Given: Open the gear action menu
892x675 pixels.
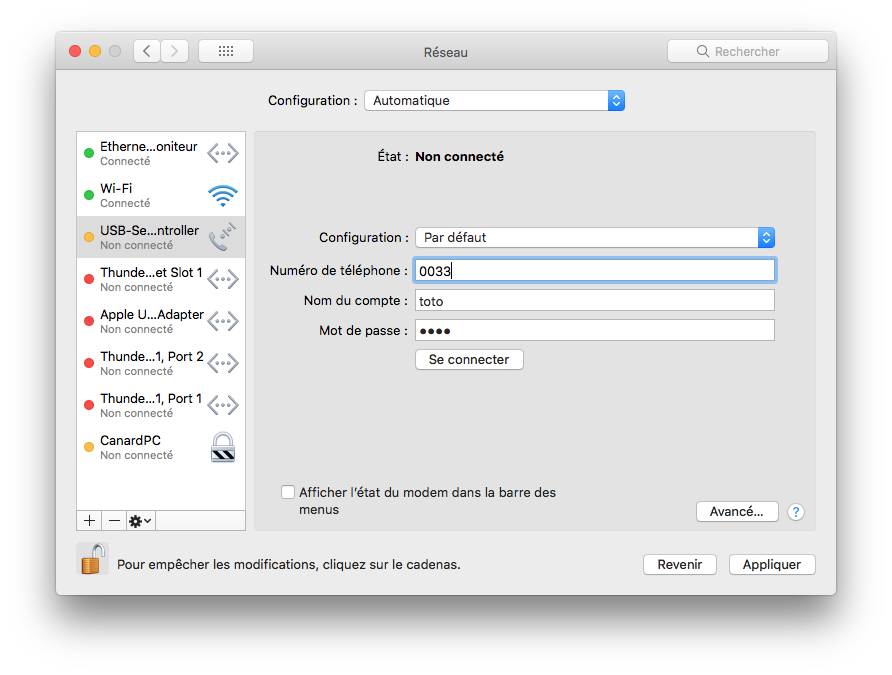Looking at the screenshot, I should click(x=141, y=520).
